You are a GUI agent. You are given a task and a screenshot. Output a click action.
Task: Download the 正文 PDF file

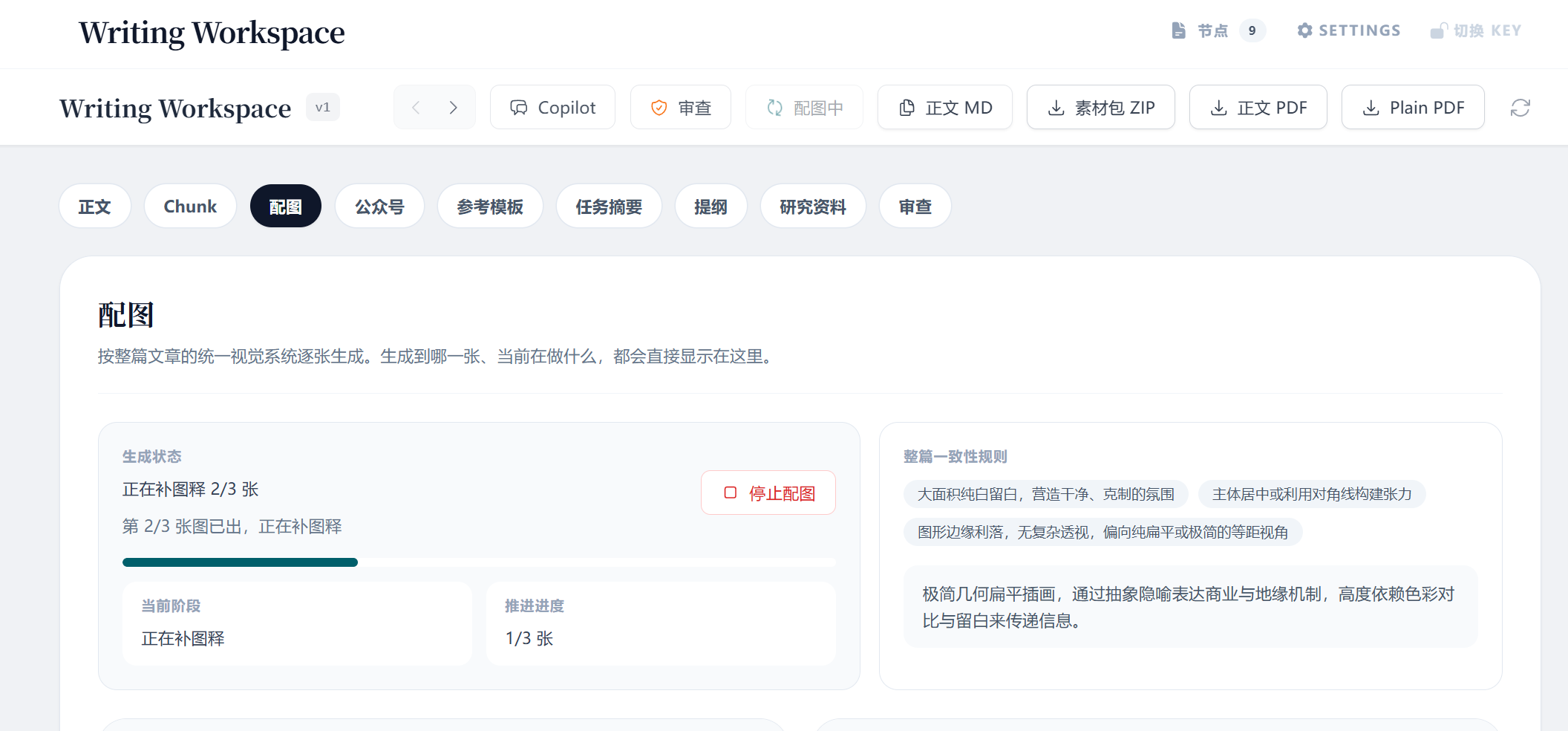click(x=1258, y=108)
